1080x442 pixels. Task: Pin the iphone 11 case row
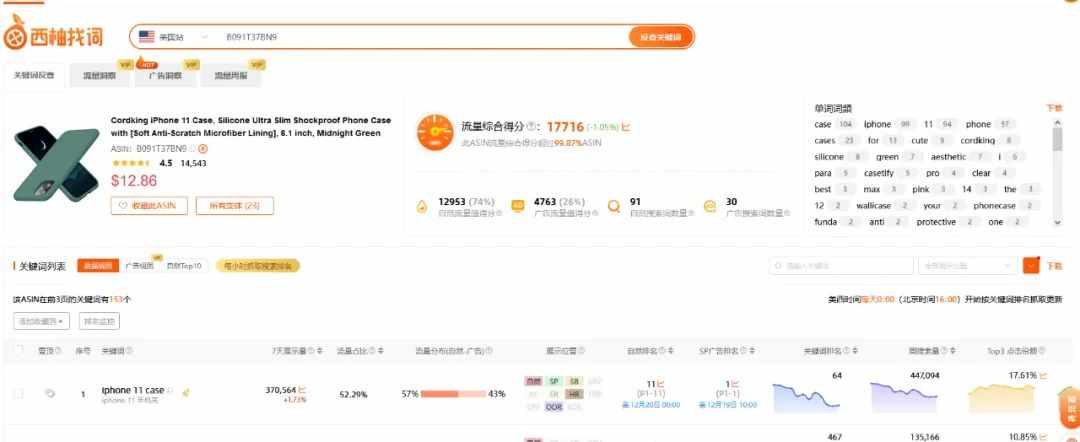50,394
